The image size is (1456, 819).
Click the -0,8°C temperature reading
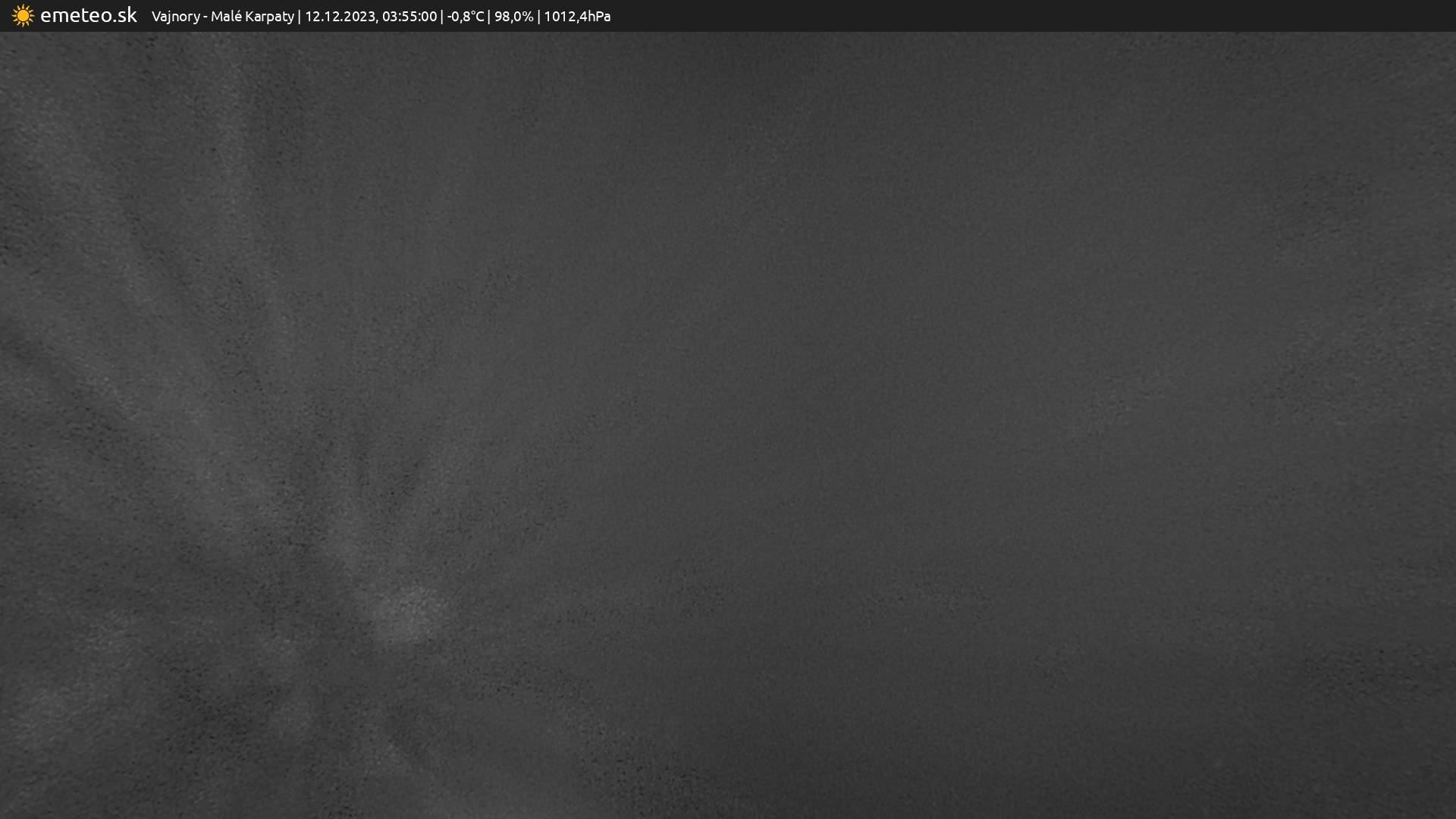coord(466,16)
